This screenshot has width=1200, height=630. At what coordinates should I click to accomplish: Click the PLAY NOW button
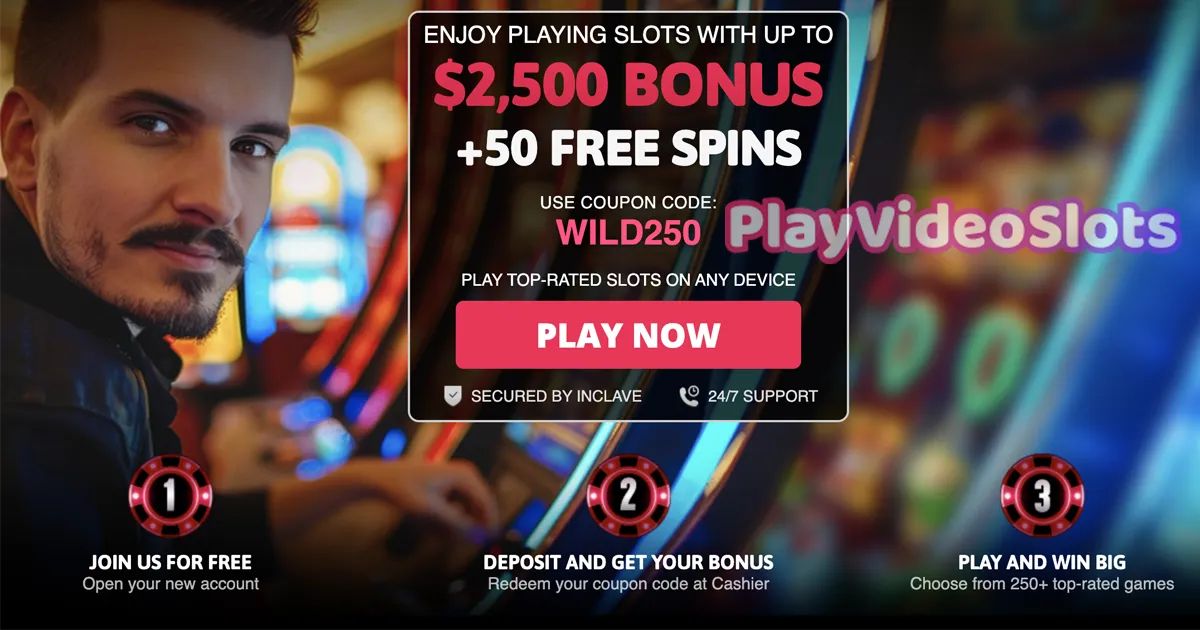pos(628,335)
